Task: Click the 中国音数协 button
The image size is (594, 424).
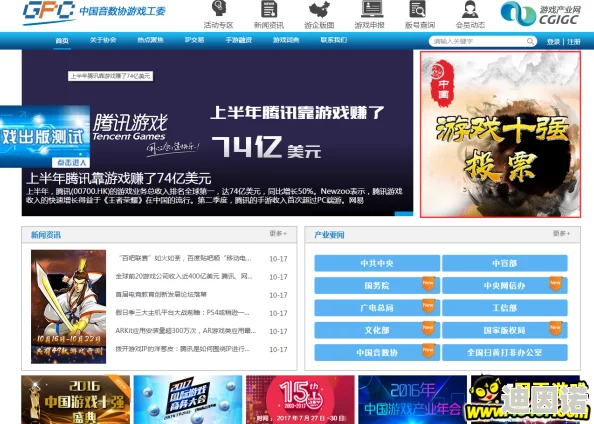Action: (x=377, y=352)
